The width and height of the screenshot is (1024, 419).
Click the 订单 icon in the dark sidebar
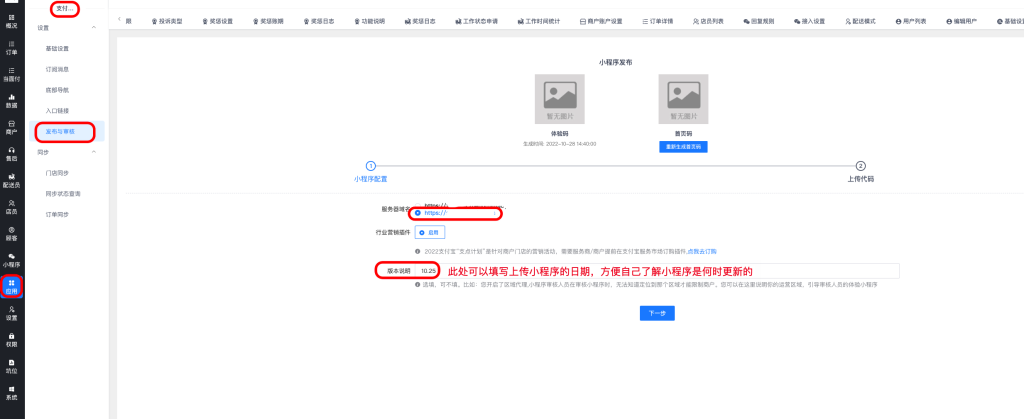[x=11, y=48]
